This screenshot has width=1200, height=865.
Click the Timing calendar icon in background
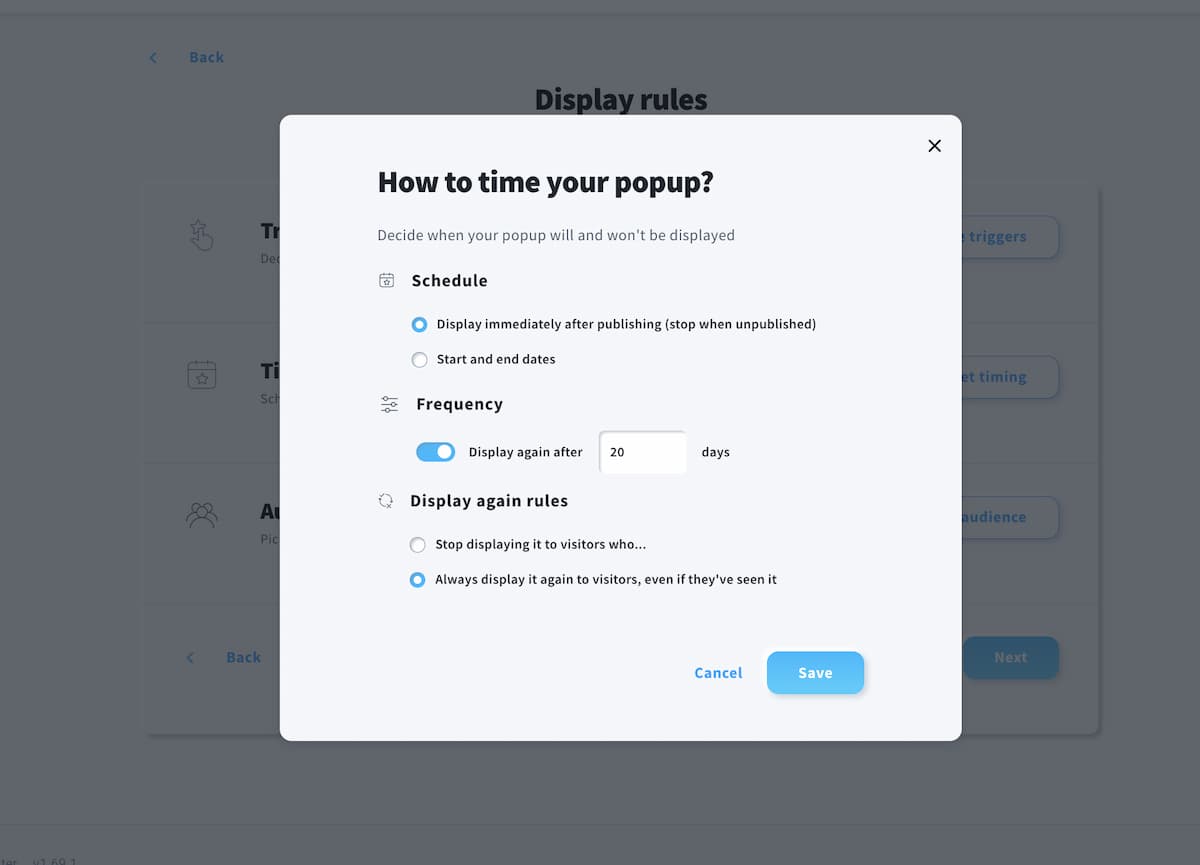tap(202, 376)
